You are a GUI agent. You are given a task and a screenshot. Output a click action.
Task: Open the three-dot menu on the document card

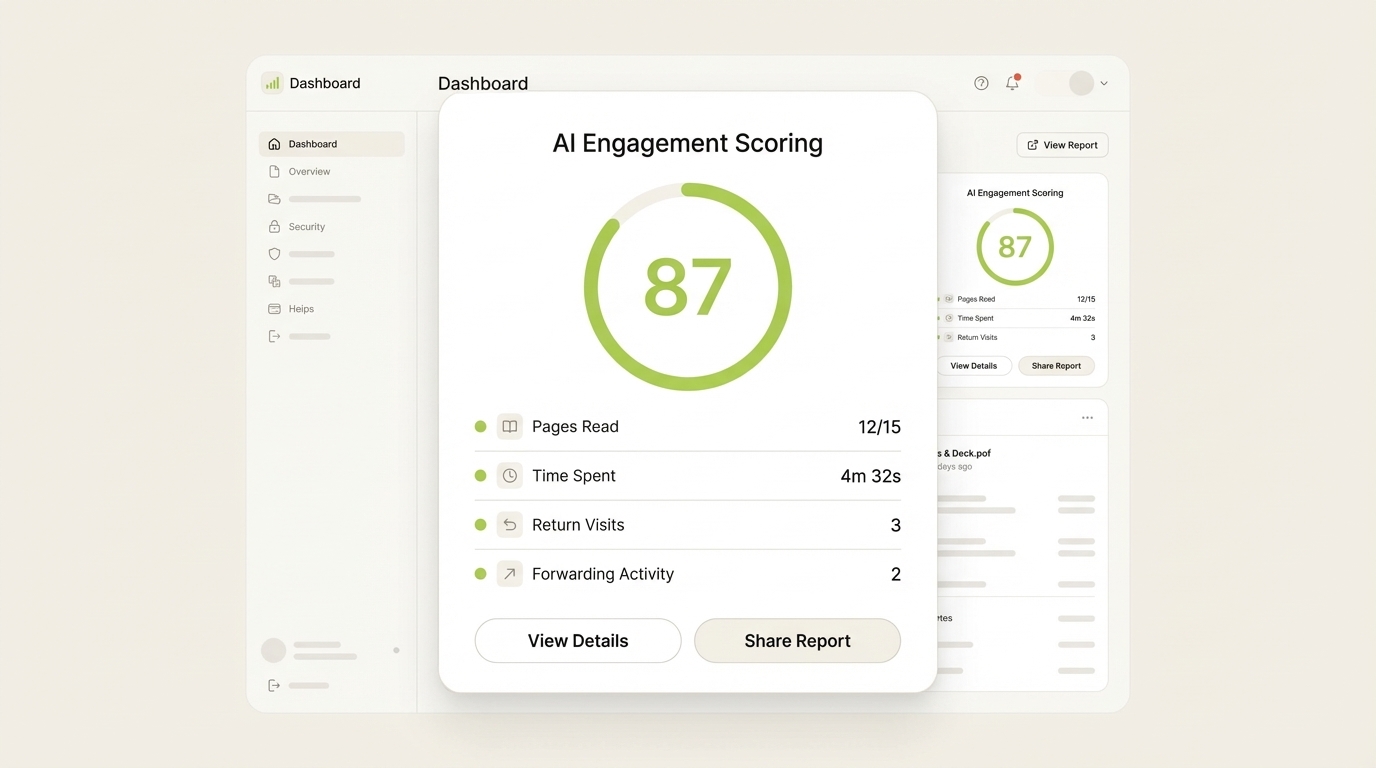tap(1087, 417)
